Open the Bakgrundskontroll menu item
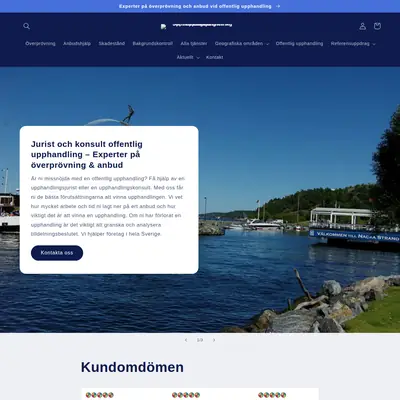Screen dimensions: 400x400 pos(153,44)
